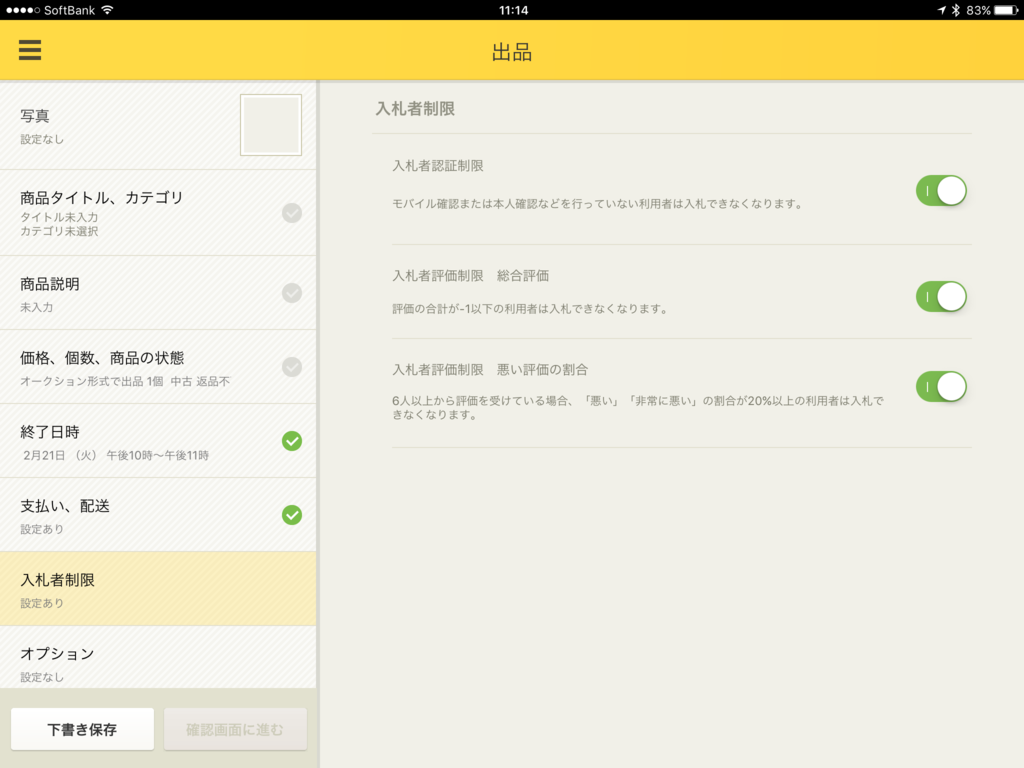The width and height of the screenshot is (1024, 768).
Task: Click text 評価の合計が-1以下の利用者
Action: tap(530, 309)
